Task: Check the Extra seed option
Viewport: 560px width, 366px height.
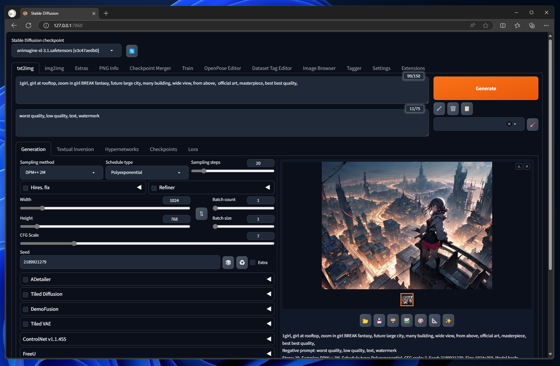Action: [x=253, y=262]
